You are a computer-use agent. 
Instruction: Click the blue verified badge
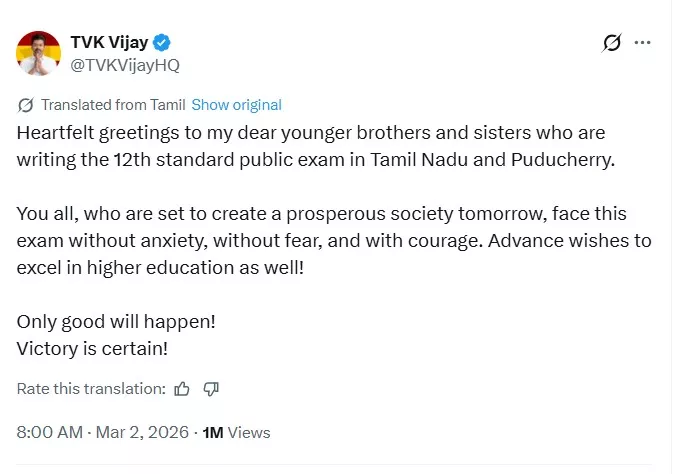coord(161,42)
